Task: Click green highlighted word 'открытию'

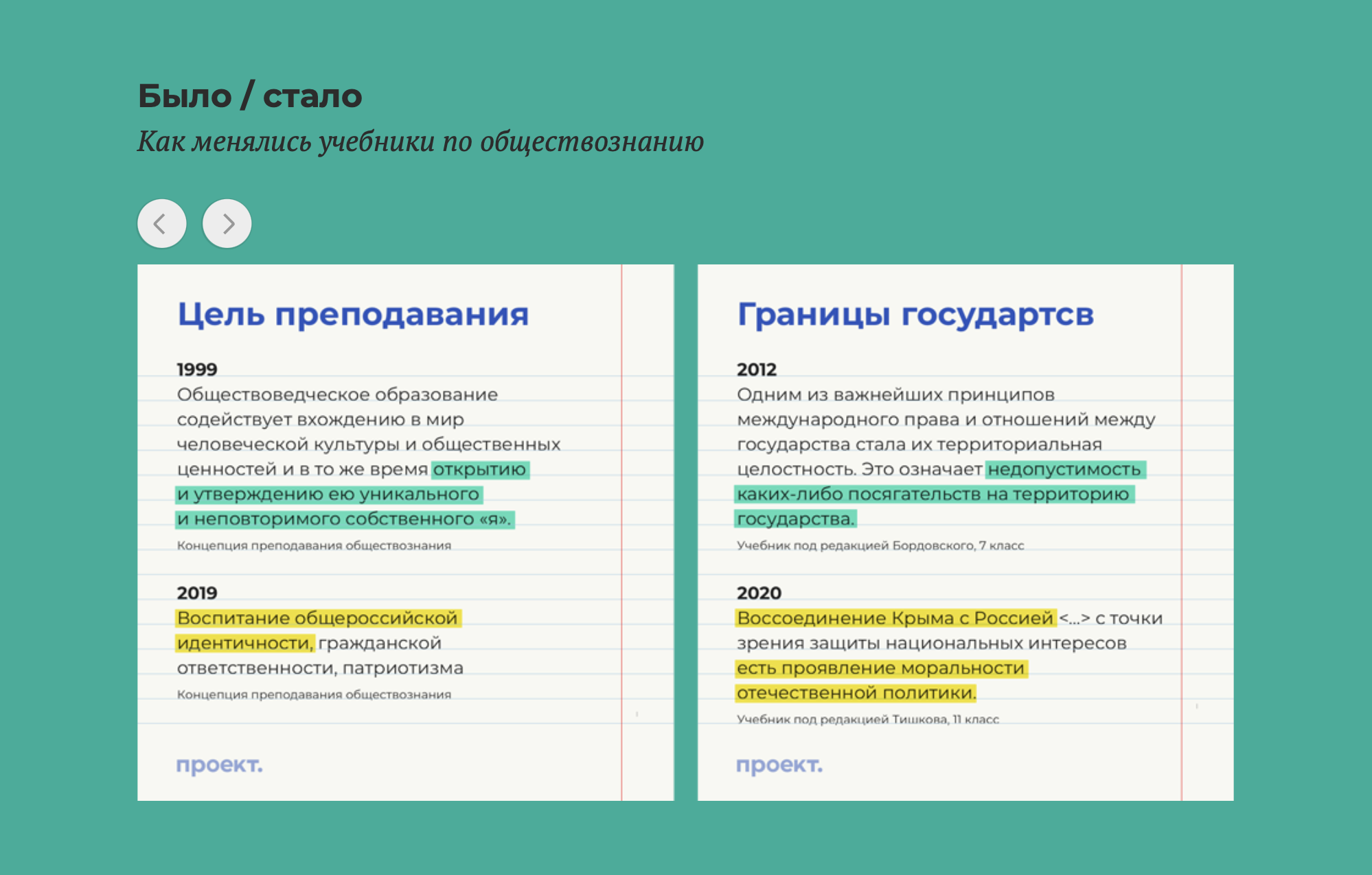Action: (479, 470)
